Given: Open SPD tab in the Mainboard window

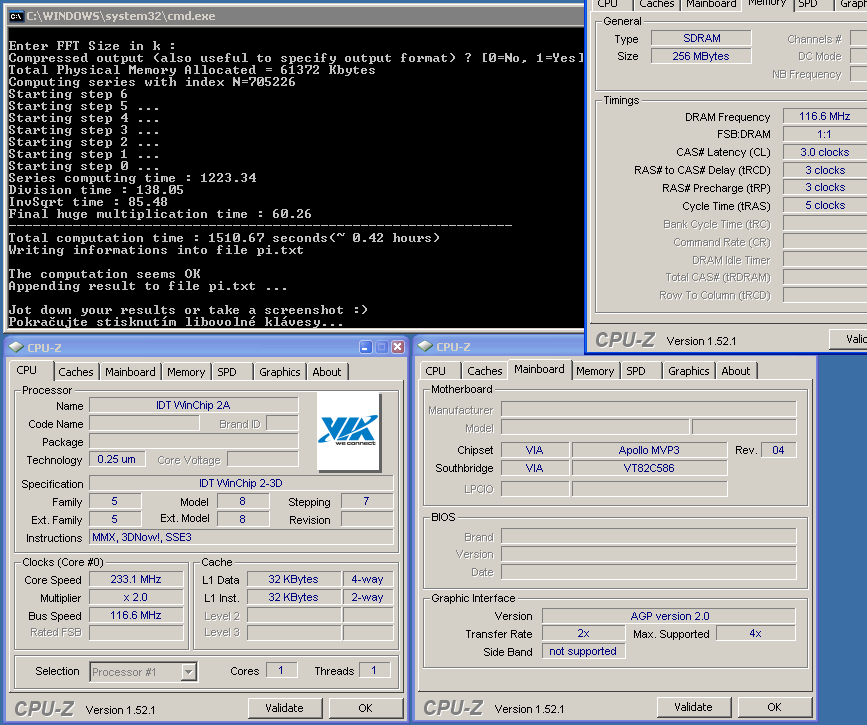Looking at the screenshot, I should click(636, 371).
